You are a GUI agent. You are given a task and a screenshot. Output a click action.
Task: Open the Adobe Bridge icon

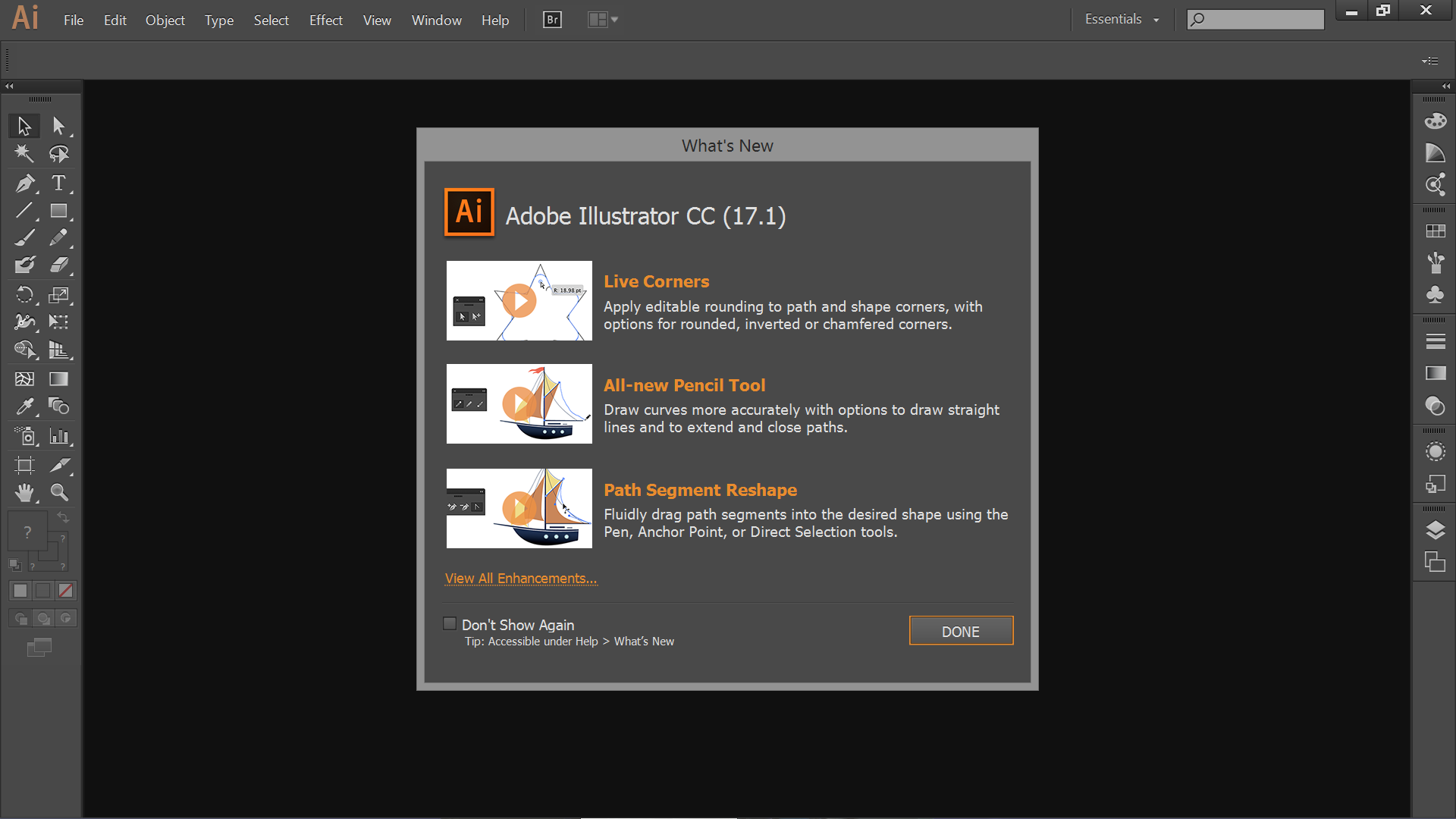[552, 20]
